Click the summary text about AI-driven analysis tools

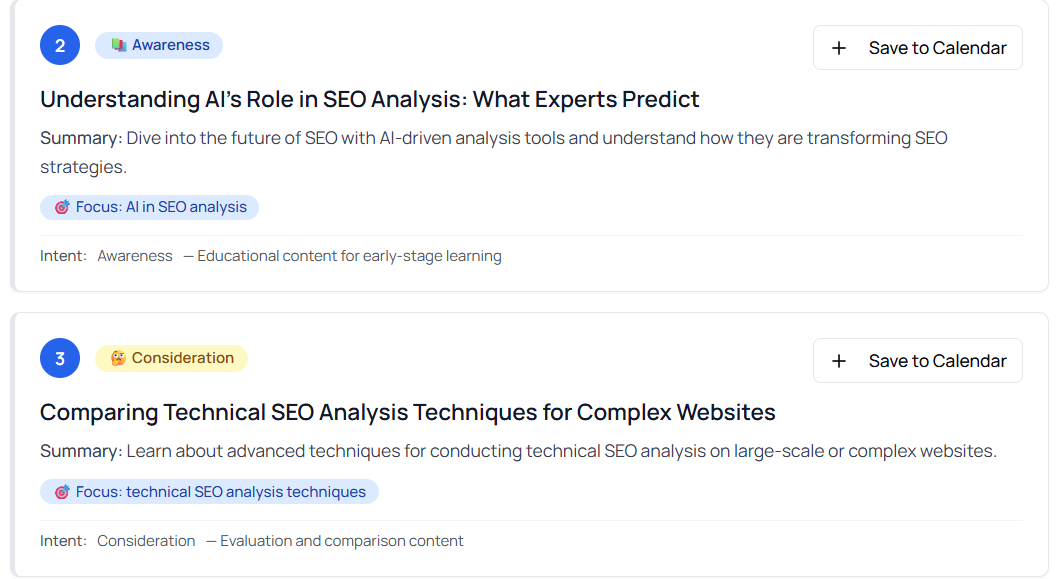493,152
